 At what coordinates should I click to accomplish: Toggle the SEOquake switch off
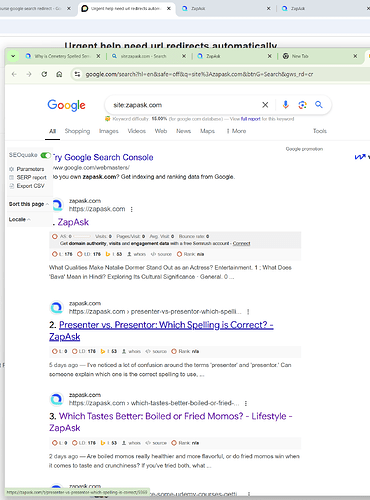(x=45, y=155)
